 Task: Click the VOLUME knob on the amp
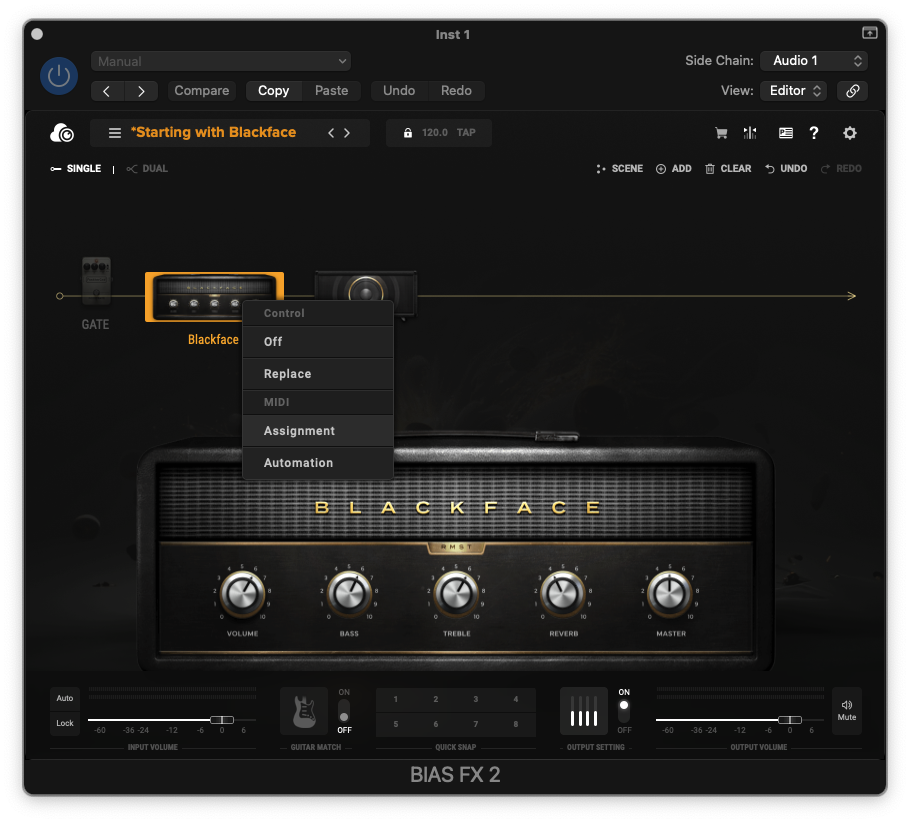pos(243,594)
